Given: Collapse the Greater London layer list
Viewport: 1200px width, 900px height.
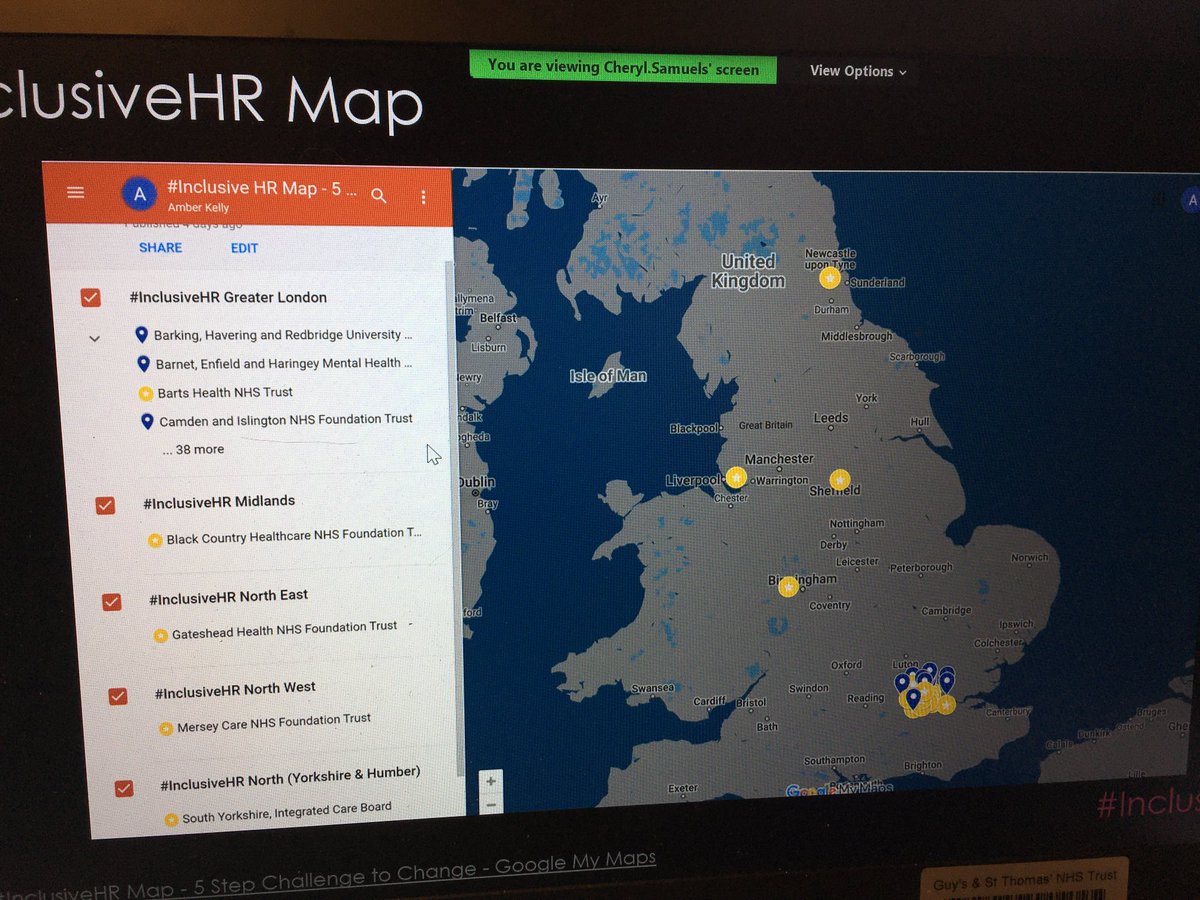Looking at the screenshot, I should pos(94,338).
